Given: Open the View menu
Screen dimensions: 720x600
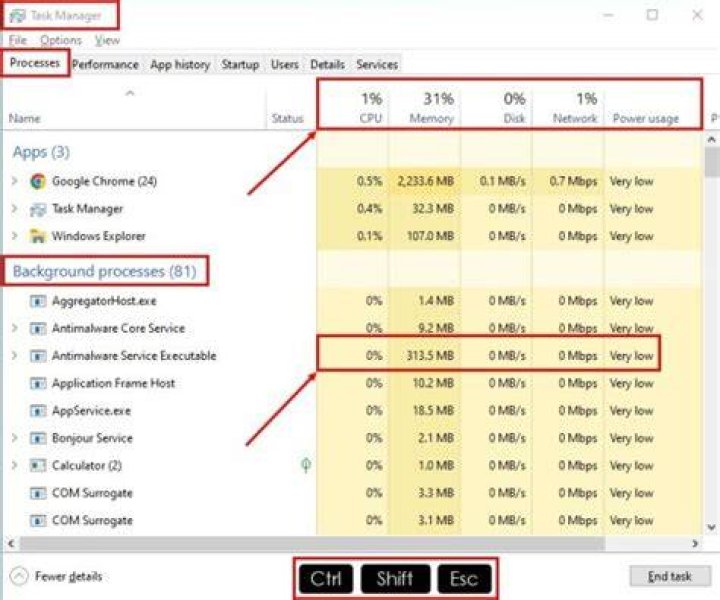Looking at the screenshot, I should (x=107, y=40).
